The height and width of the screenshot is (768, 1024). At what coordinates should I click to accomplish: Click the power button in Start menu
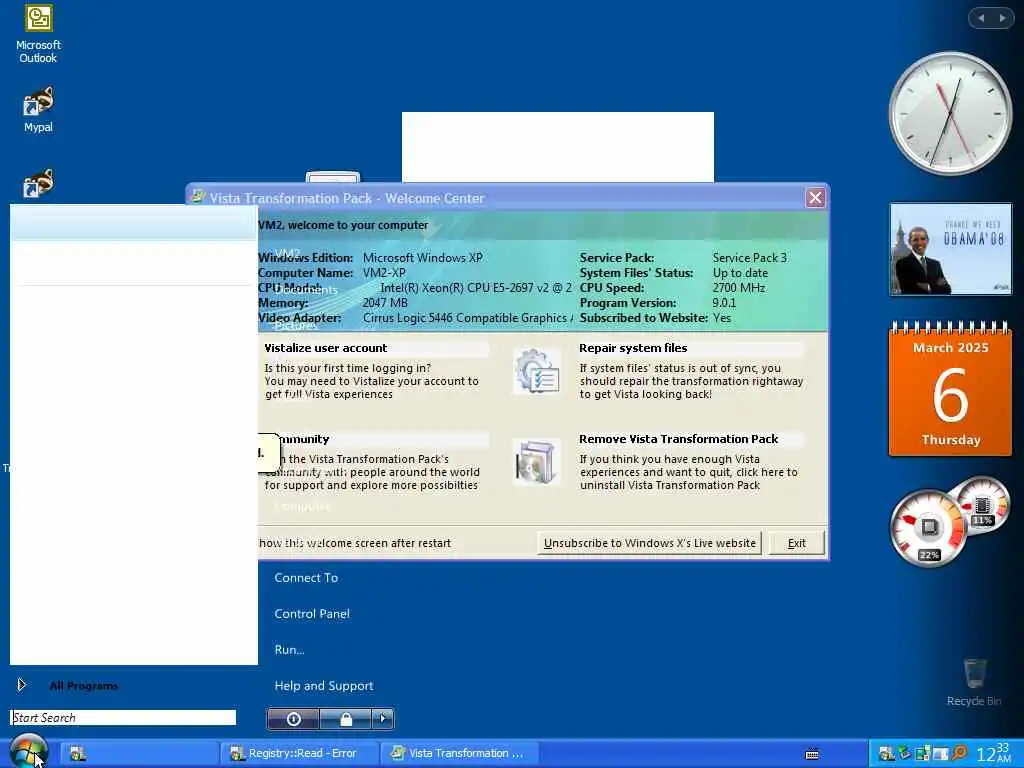(293, 719)
